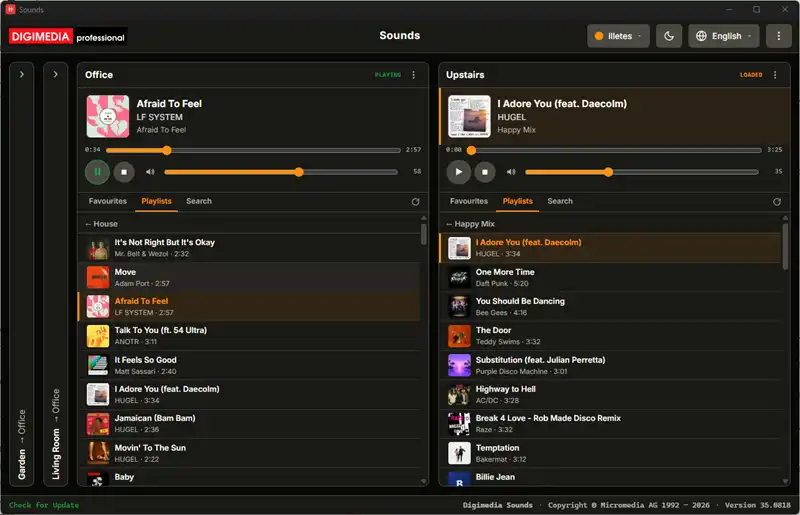Open the English language dropdown

pos(723,36)
